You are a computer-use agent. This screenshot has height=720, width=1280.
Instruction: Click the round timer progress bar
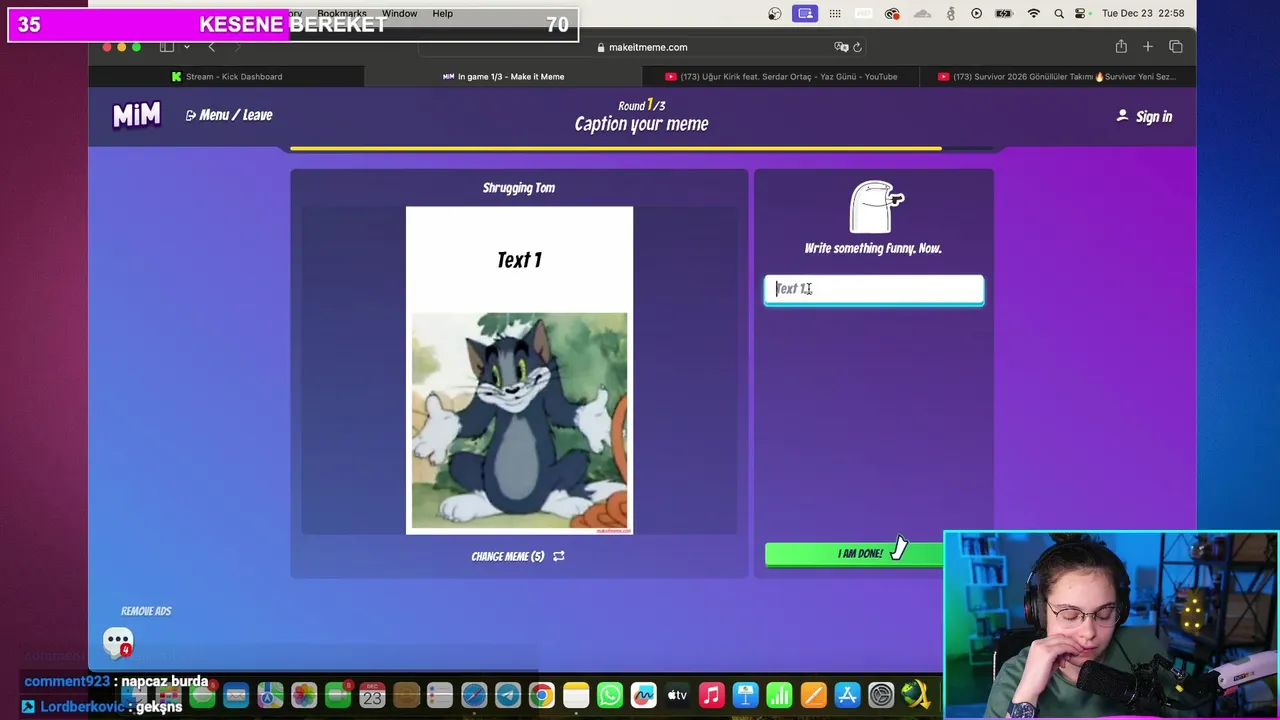[x=642, y=149]
